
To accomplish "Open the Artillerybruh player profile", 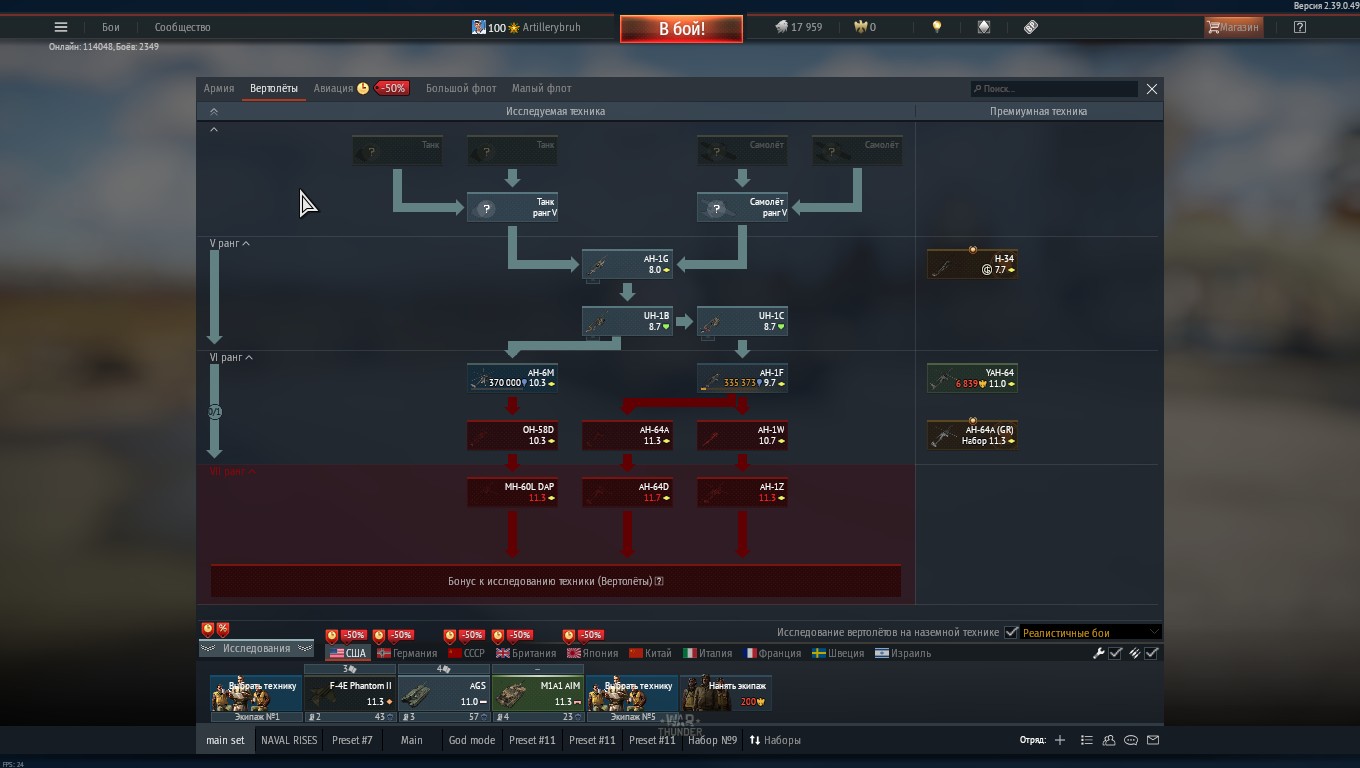I will pyautogui.click(x=526, y=27).
